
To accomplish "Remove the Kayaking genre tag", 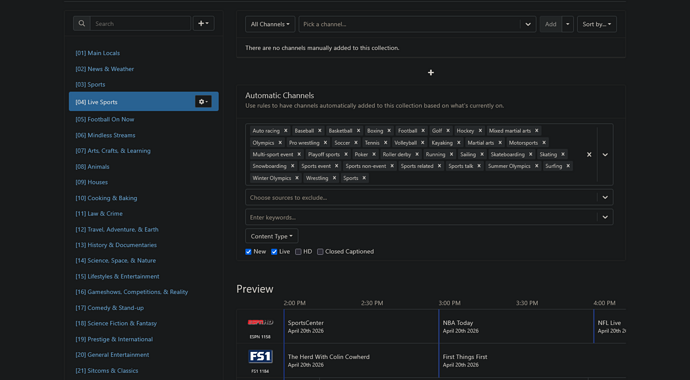I will [459, 142].
